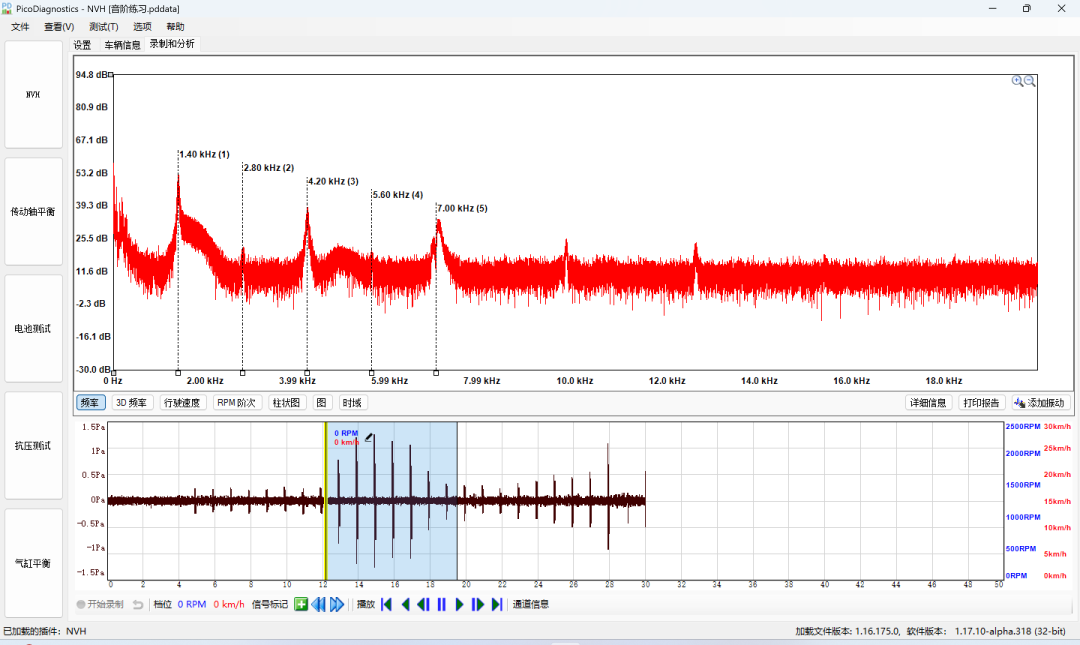Open 通道信息 channel info

(x=531, y=604)
